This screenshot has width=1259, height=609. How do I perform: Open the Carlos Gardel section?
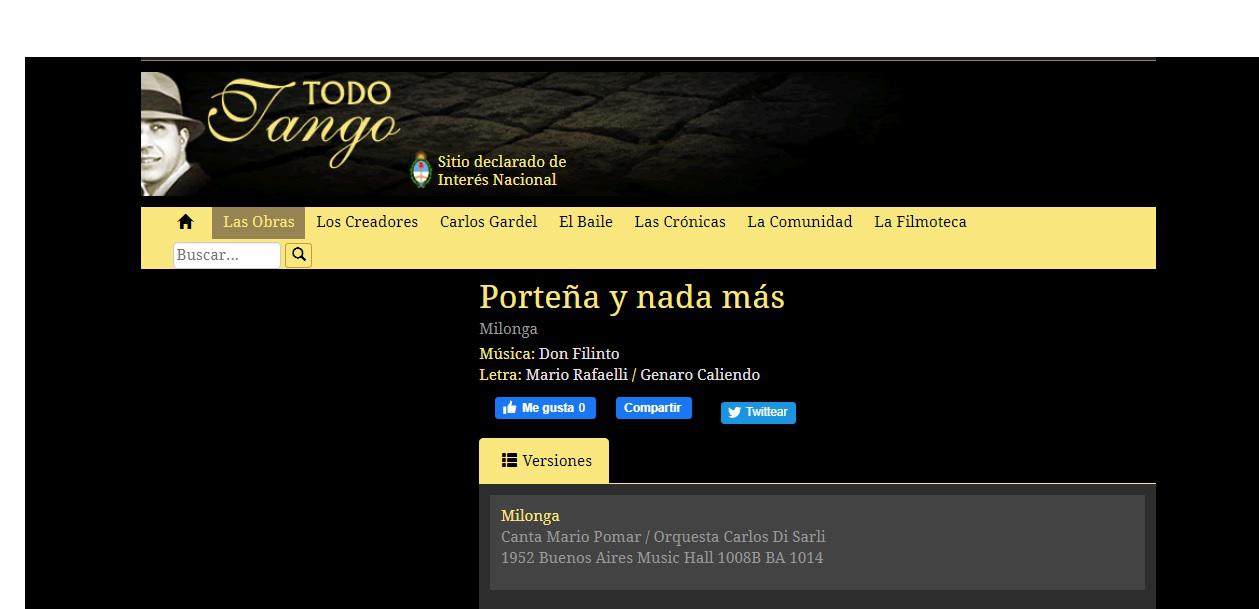(488, 221)
